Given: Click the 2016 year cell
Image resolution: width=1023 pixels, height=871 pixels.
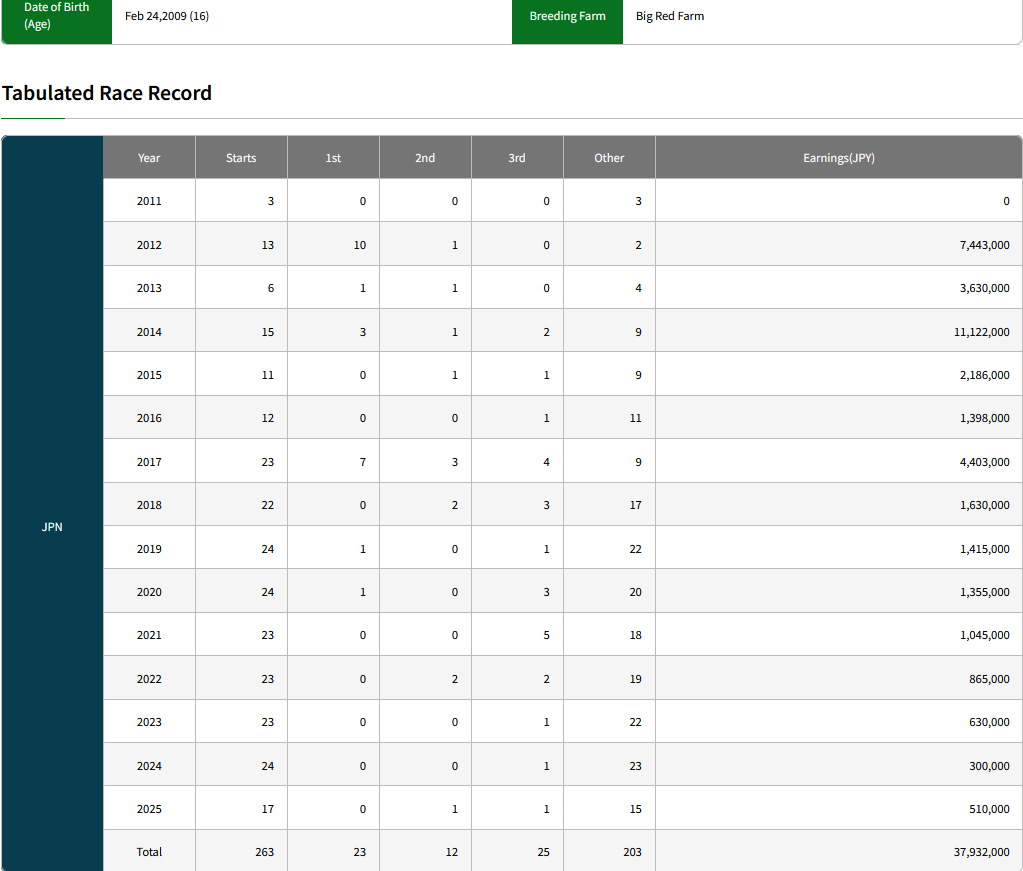Looking at the screenshot, I should pyautogui.click(x=149, y=418).
